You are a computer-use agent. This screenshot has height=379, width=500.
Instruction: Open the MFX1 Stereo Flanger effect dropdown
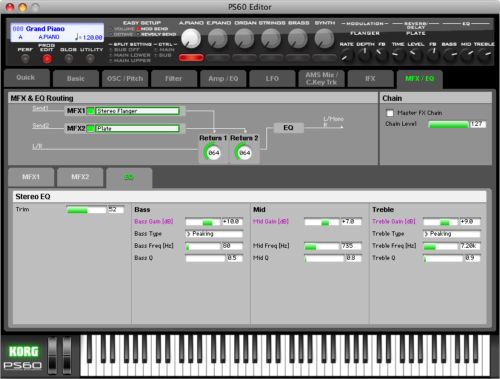pyautogui.click(x=137, y=111)
